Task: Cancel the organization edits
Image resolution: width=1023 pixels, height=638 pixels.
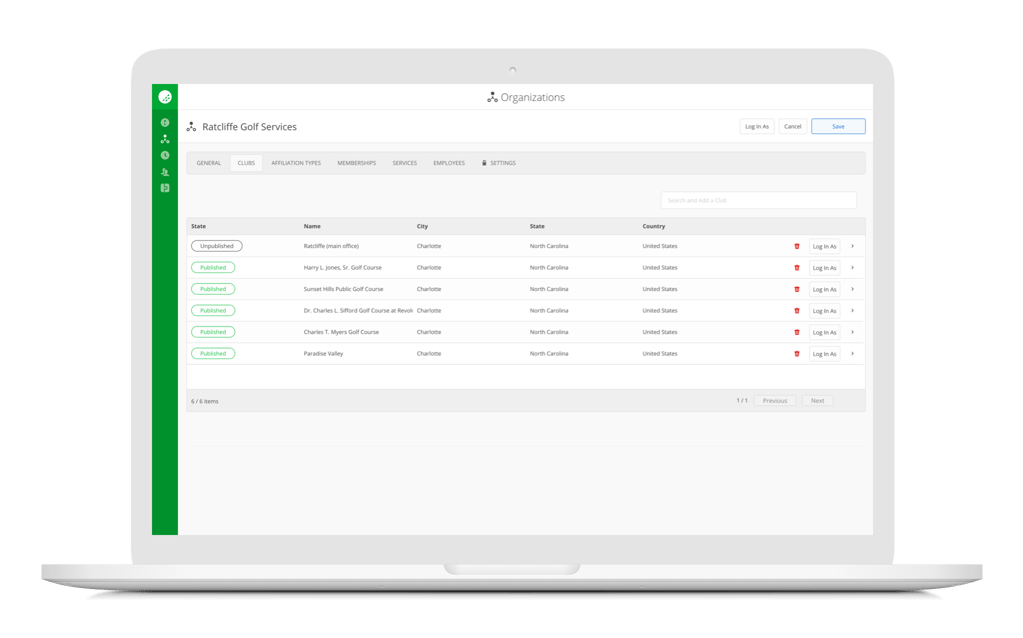Action: [793, 127]
